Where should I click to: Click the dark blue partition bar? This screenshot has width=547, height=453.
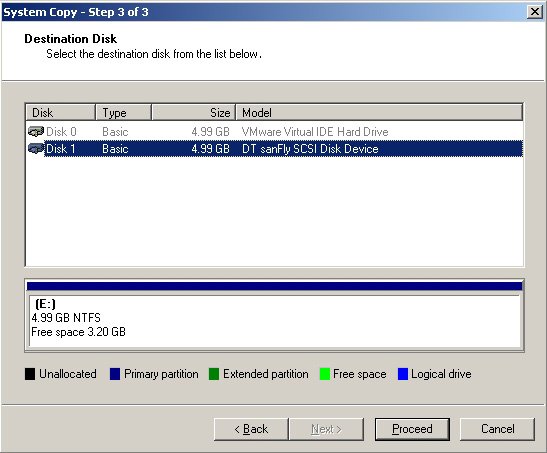[x=275, y=286]
